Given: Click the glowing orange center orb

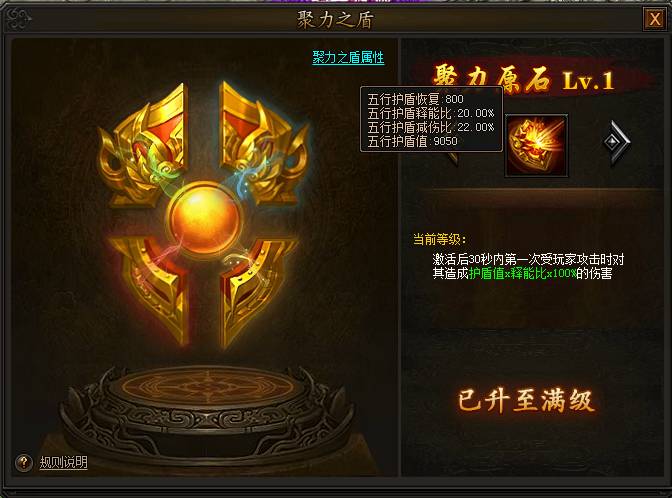Looking at the screenshot, I should click(204, 221).
